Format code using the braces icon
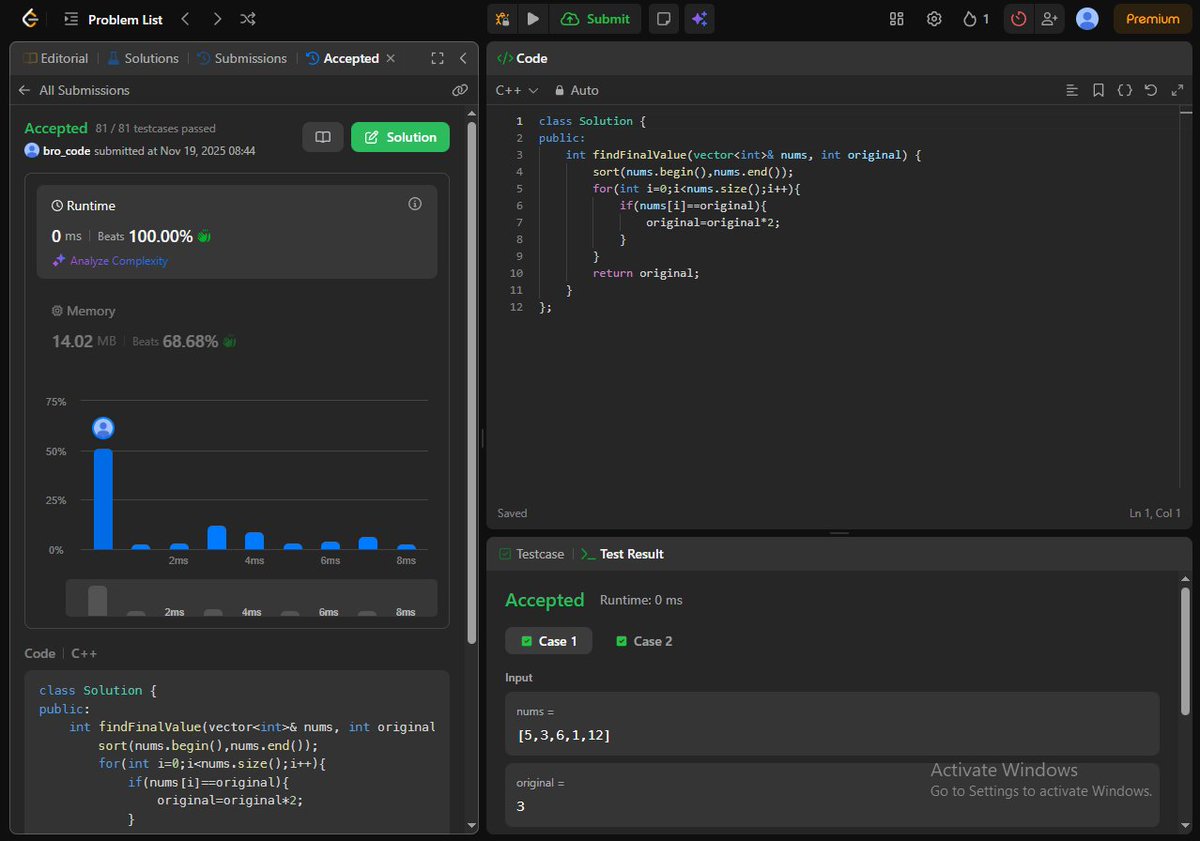1200x841 pixels. point(1125,90)
